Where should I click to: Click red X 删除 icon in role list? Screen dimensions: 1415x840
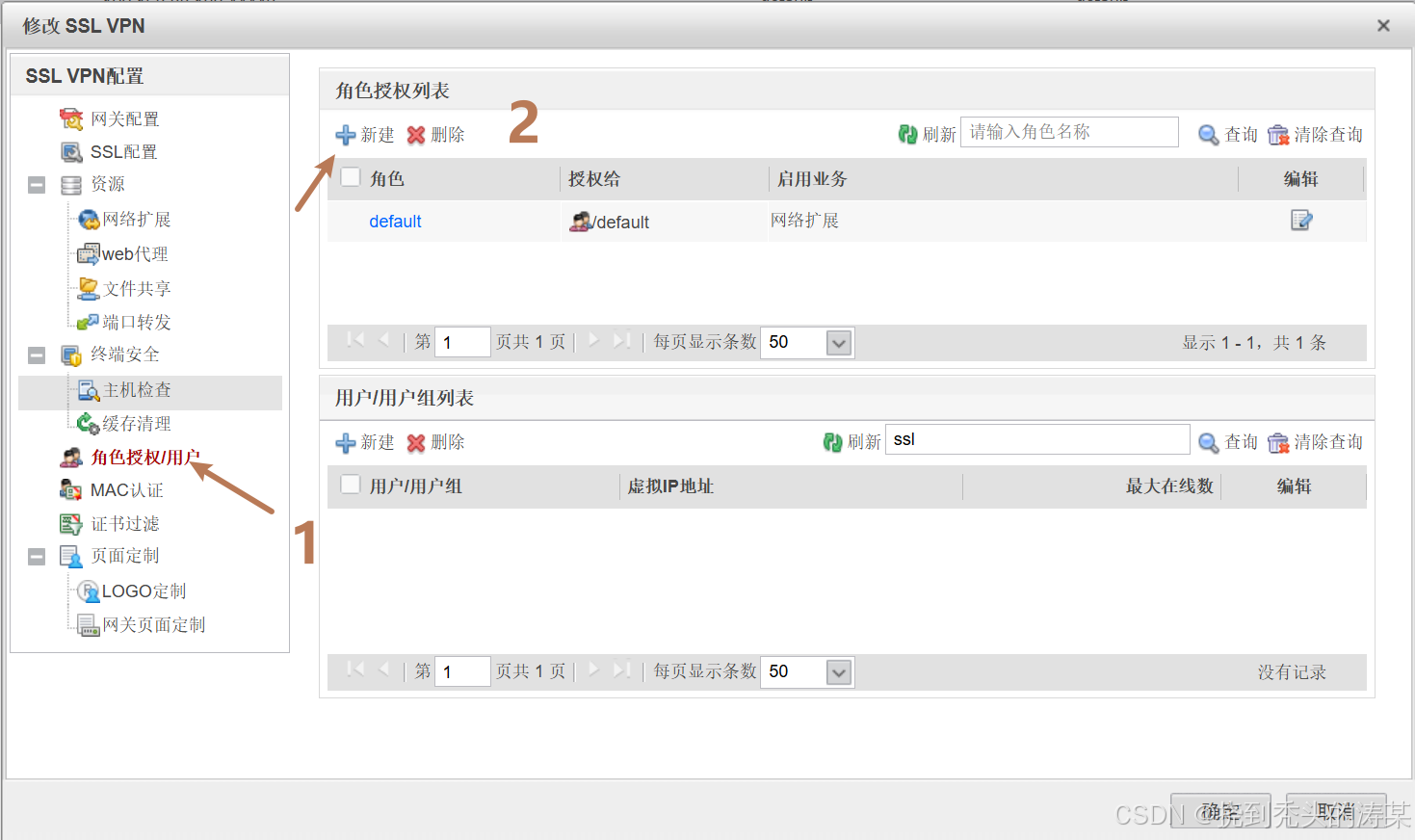416,135
